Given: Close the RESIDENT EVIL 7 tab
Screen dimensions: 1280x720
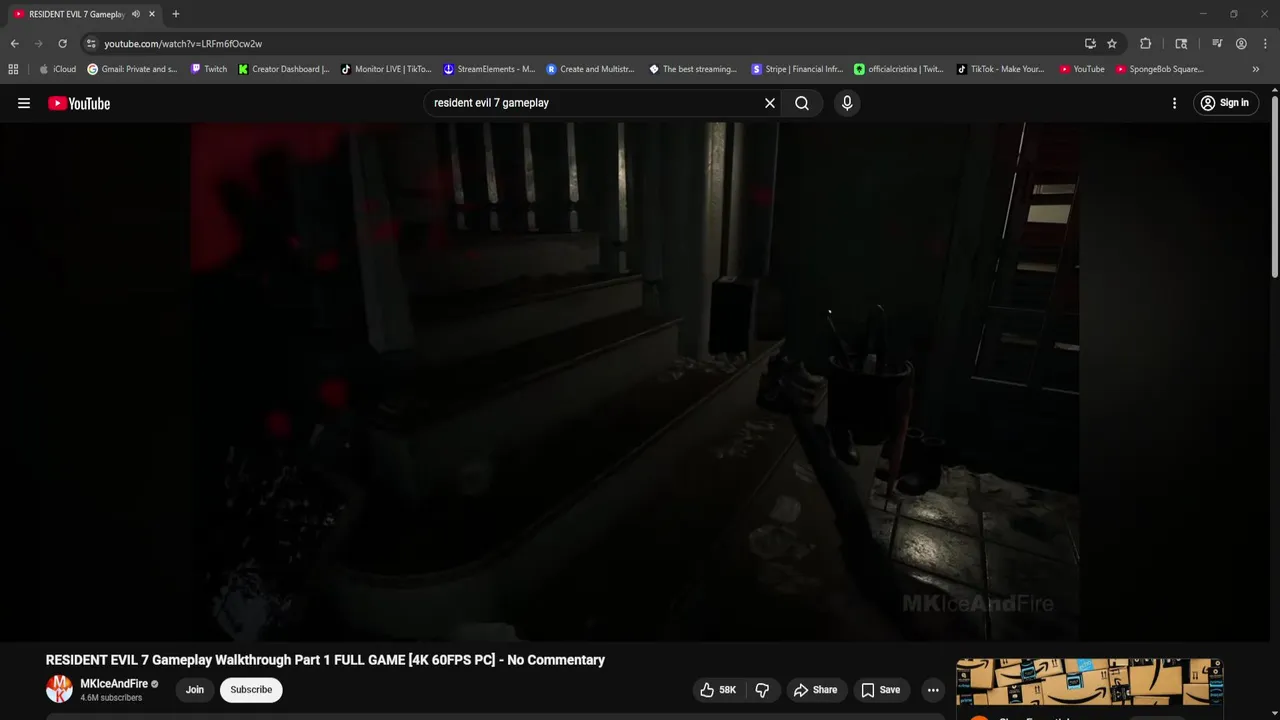Looking at the screenshot, I should (x=152, y=14).
